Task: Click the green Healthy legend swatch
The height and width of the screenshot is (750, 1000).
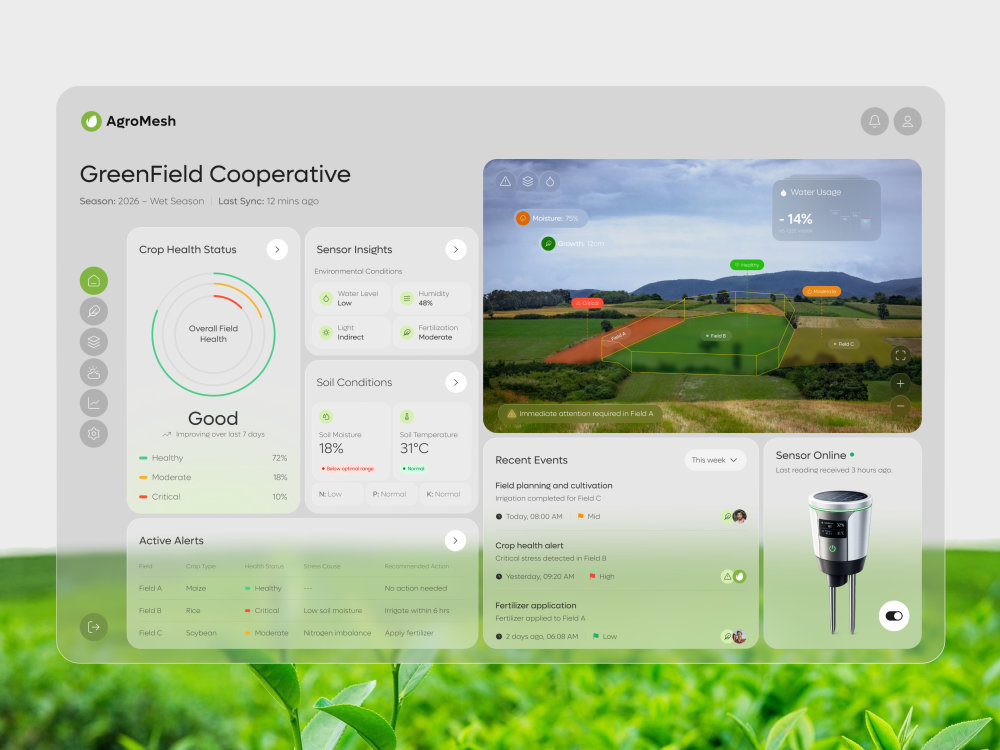Action: coord(143,458)
